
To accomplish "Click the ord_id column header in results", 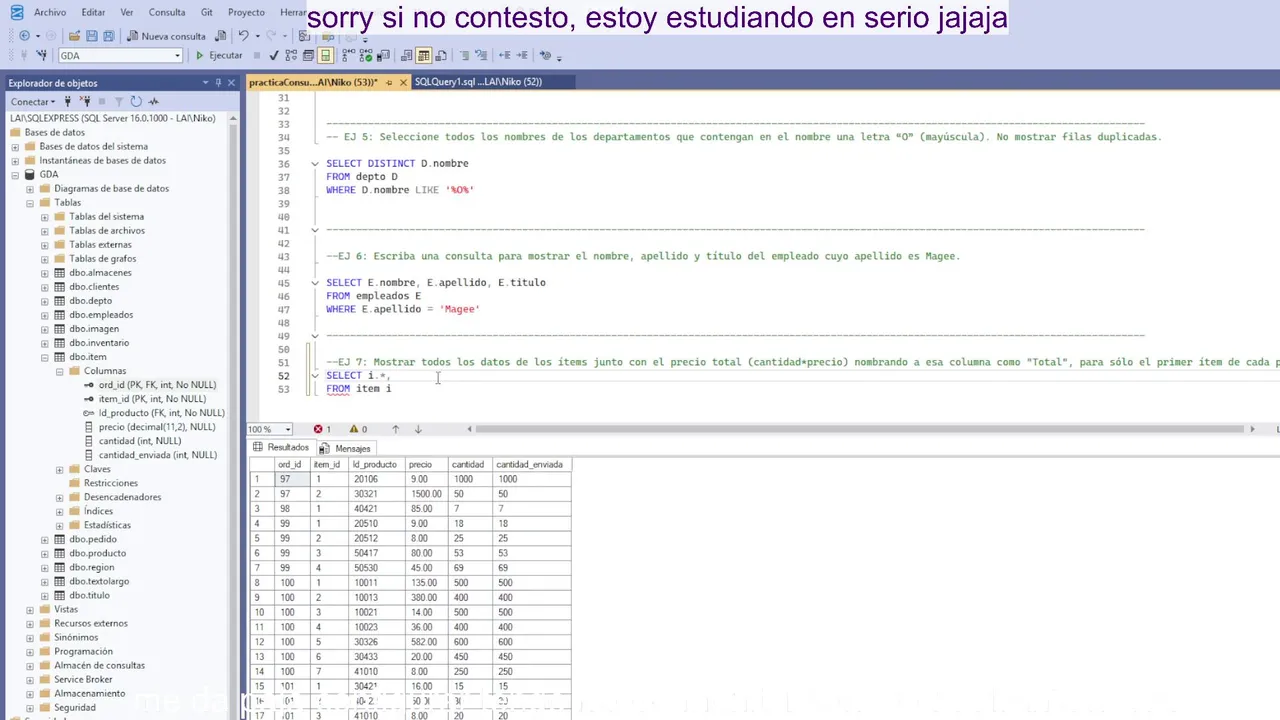I will tap(290, 464).
